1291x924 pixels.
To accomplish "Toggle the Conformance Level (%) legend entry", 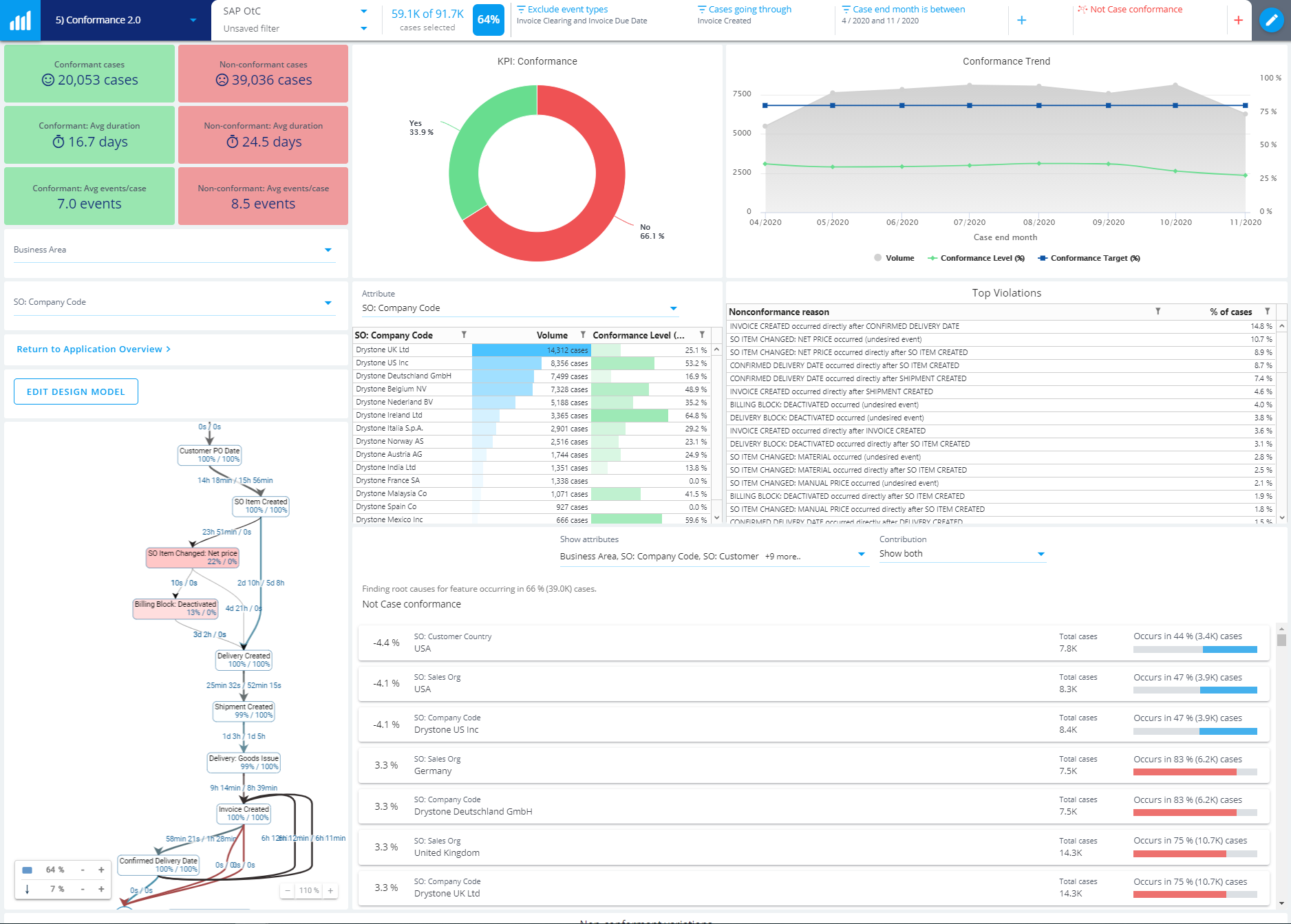I will (x=976, y=258).
